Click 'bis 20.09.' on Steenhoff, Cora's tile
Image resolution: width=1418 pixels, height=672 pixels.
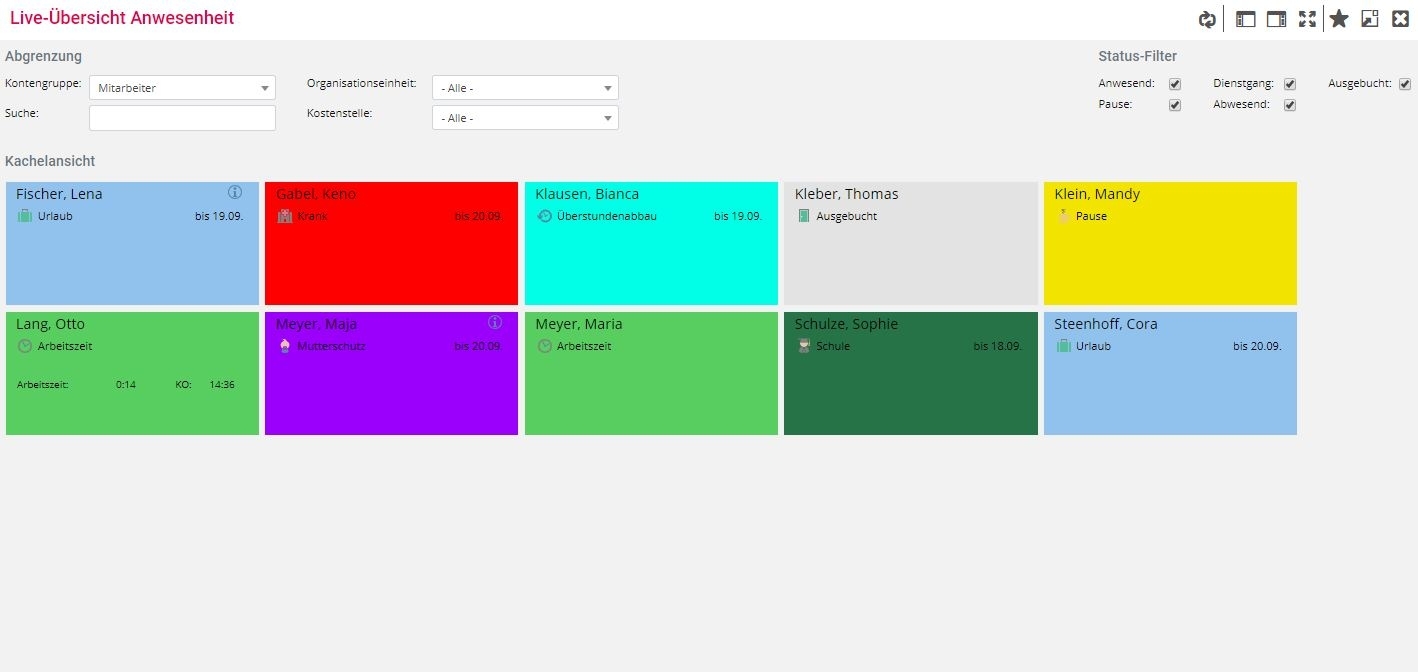[1257, 346]
